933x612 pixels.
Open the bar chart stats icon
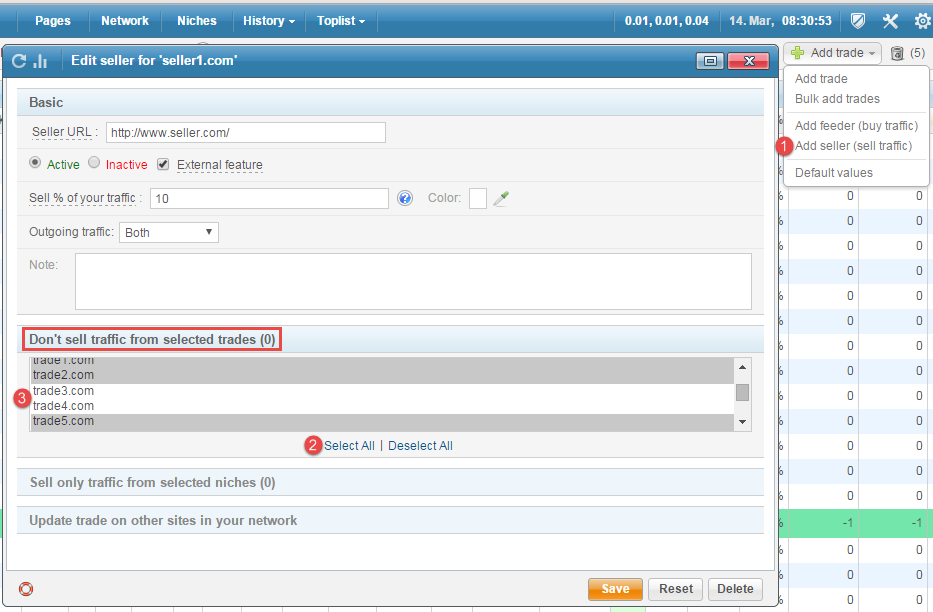(41, 61)
